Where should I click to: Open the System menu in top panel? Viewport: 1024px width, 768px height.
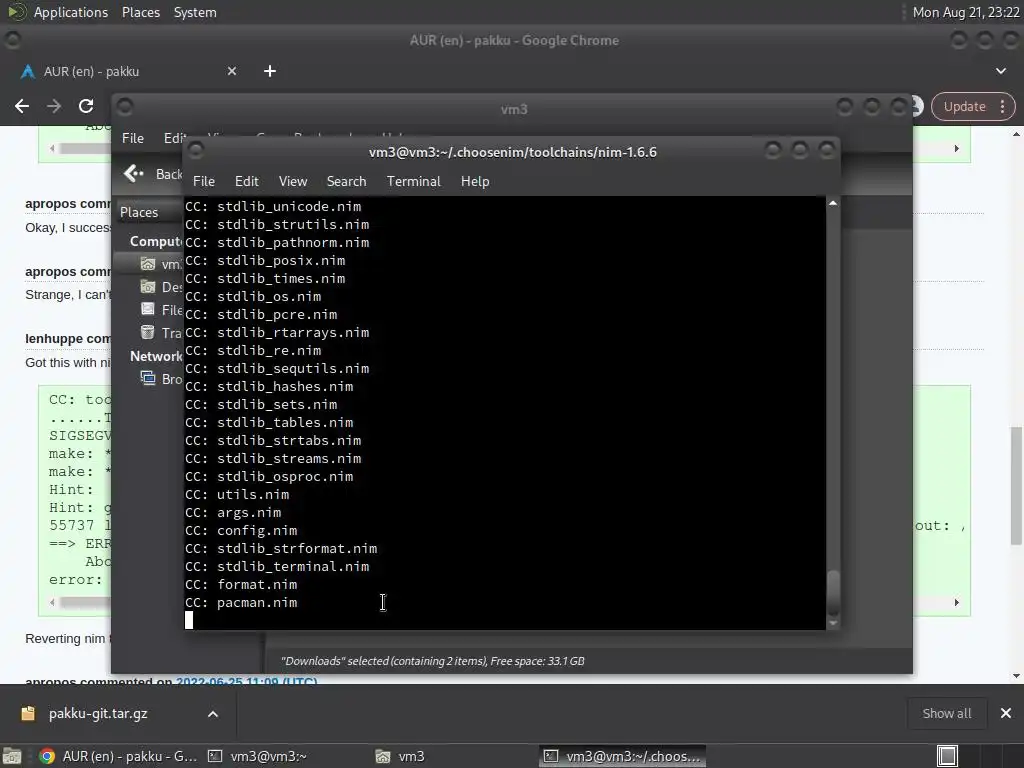[x=195, y=12]
